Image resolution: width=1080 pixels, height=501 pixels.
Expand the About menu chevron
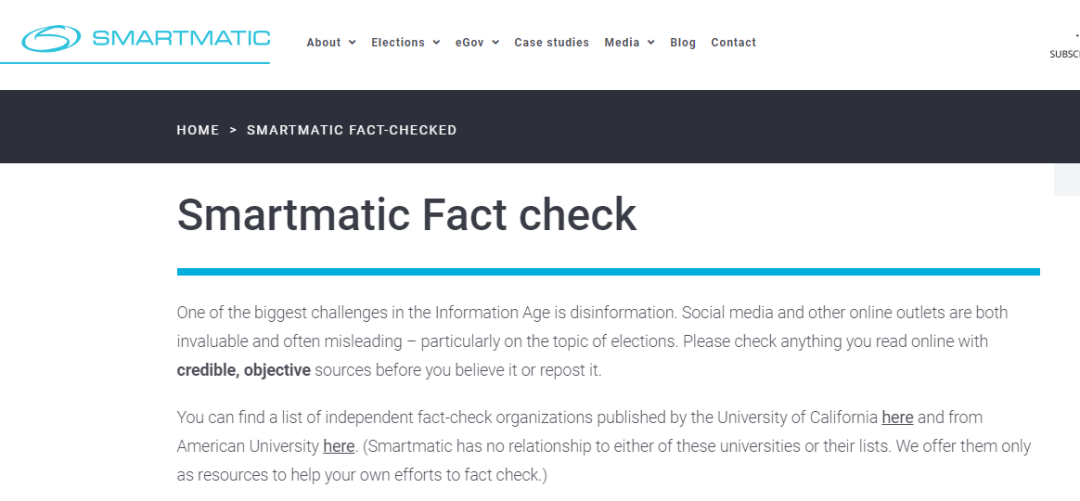click(x=352, y=42)
